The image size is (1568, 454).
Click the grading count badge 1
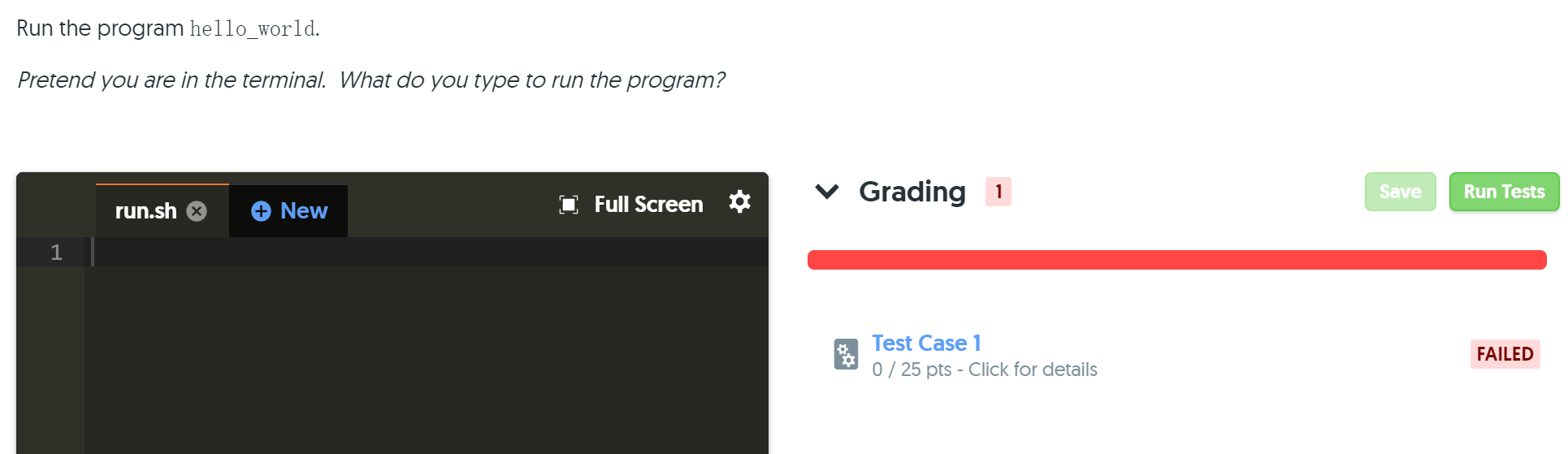coord(998,192)
